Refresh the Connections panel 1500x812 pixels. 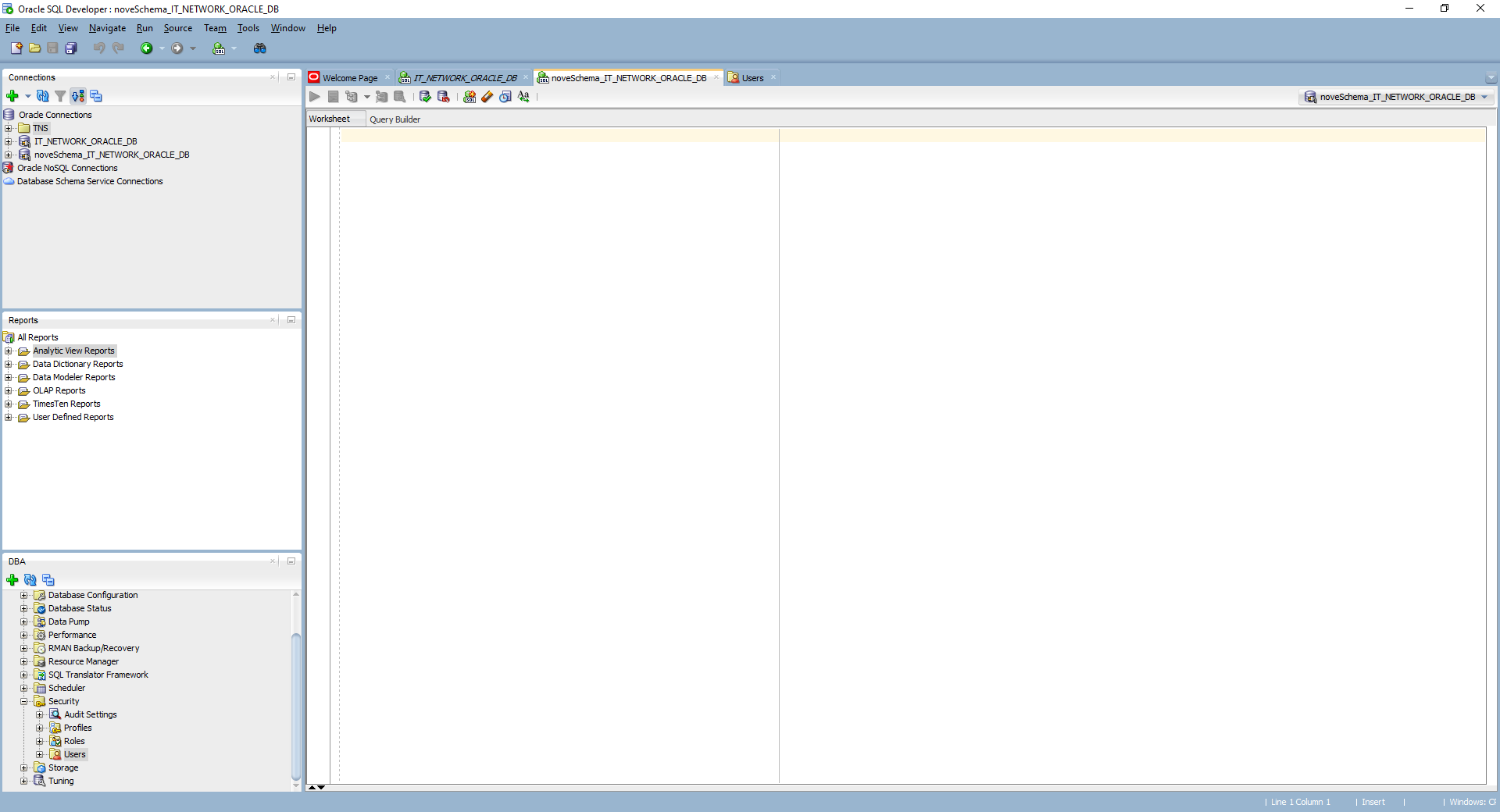(43, 96)
